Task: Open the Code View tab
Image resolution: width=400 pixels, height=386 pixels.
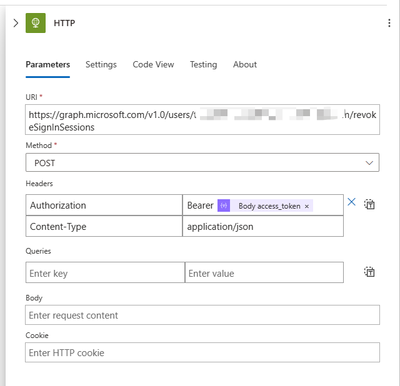Action: click(x=153, y=64)
